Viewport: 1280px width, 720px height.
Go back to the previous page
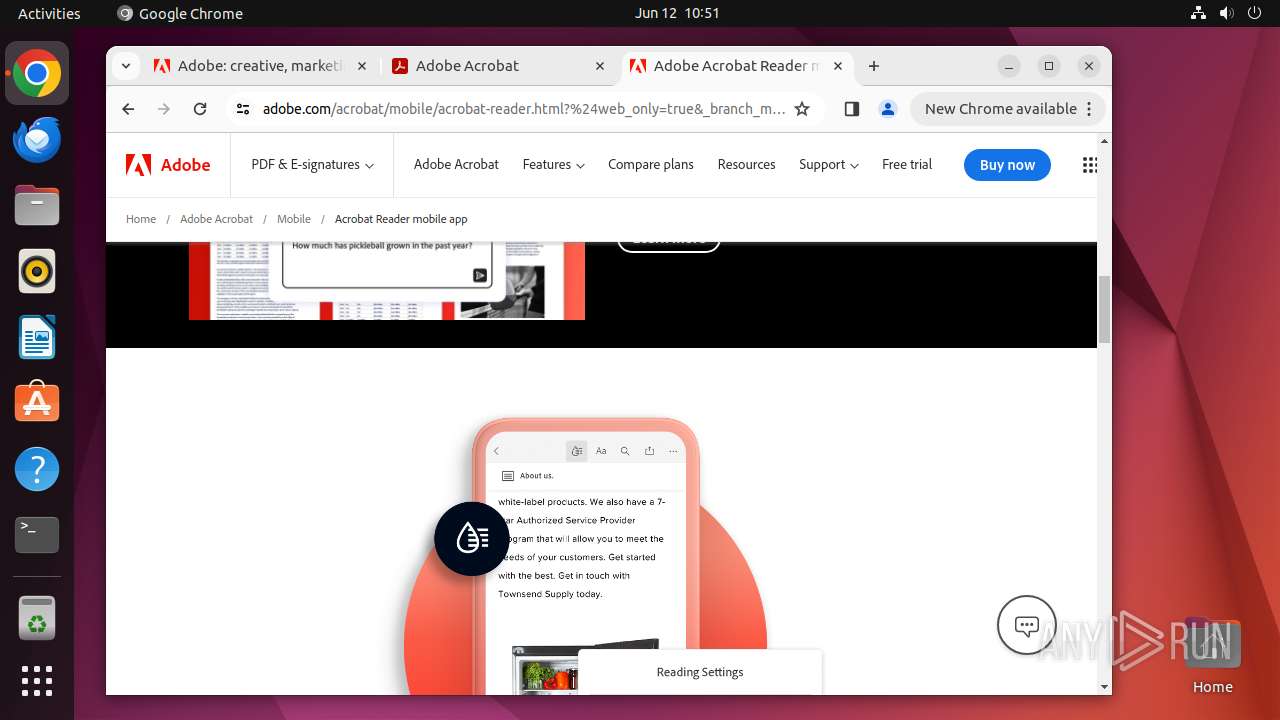[x=128, y=109]
